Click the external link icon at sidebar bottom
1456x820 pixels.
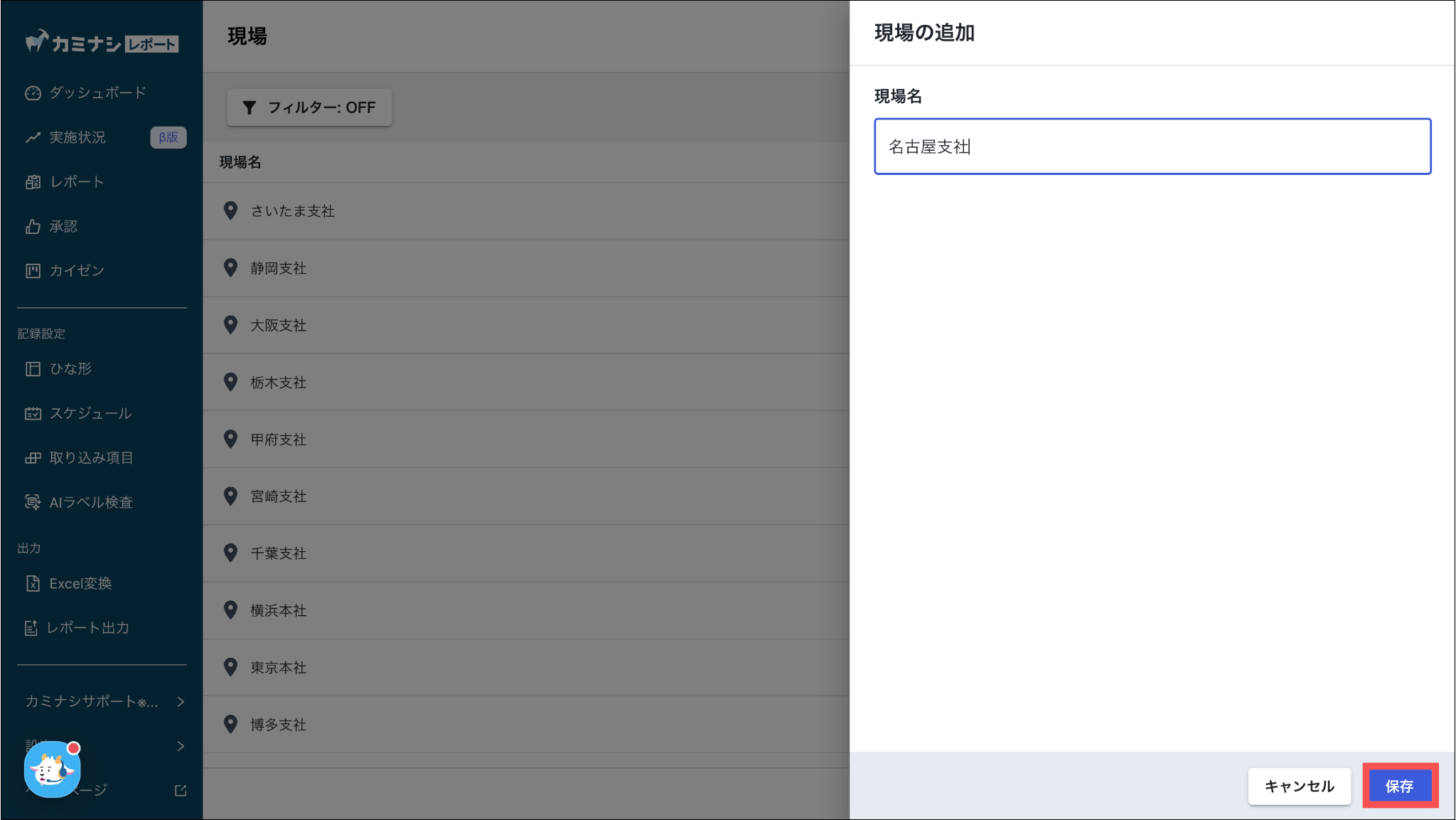[181, 790]
